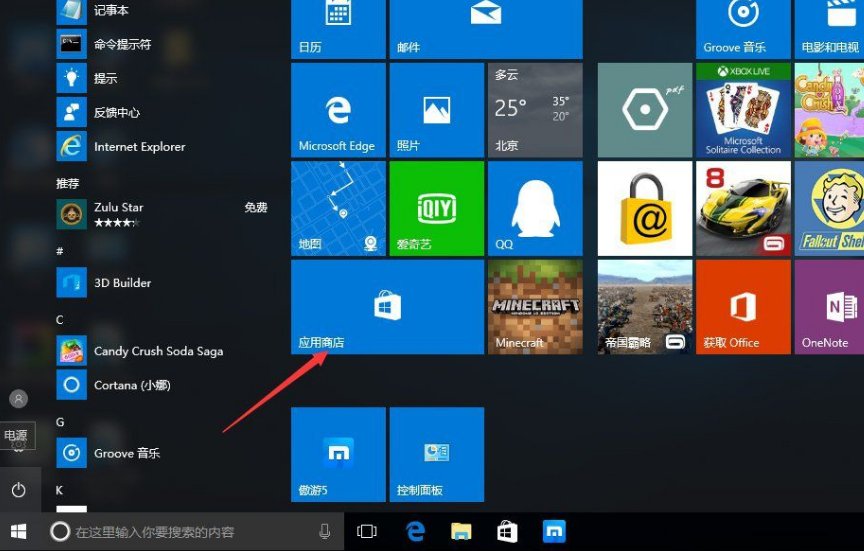Open the 日历 calendar tile
The width and height of the screenshot is (864, 551).
click(x=338, y=29)
